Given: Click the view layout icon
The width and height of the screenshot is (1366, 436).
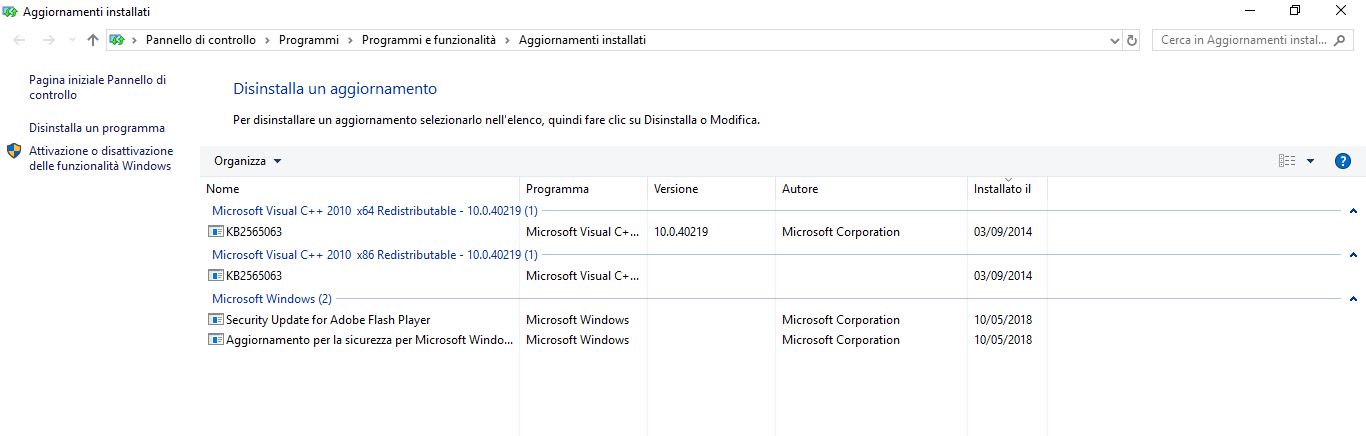Looking at the screenshot, I should 1287,161.
